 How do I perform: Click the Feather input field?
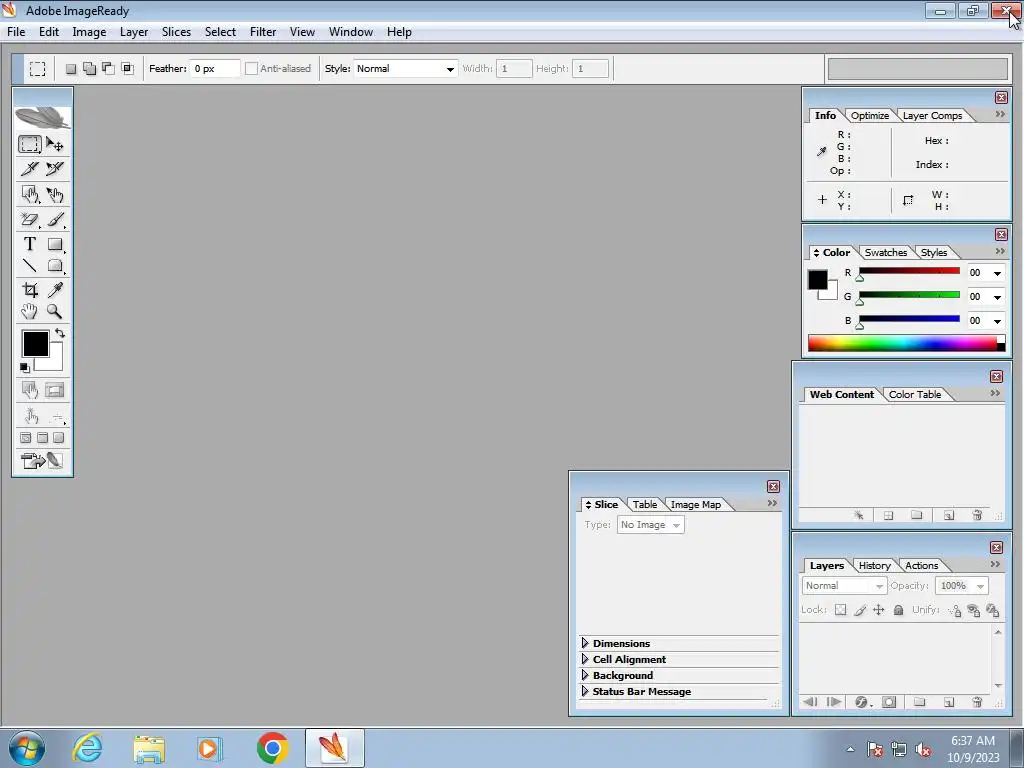click(215, 69)
